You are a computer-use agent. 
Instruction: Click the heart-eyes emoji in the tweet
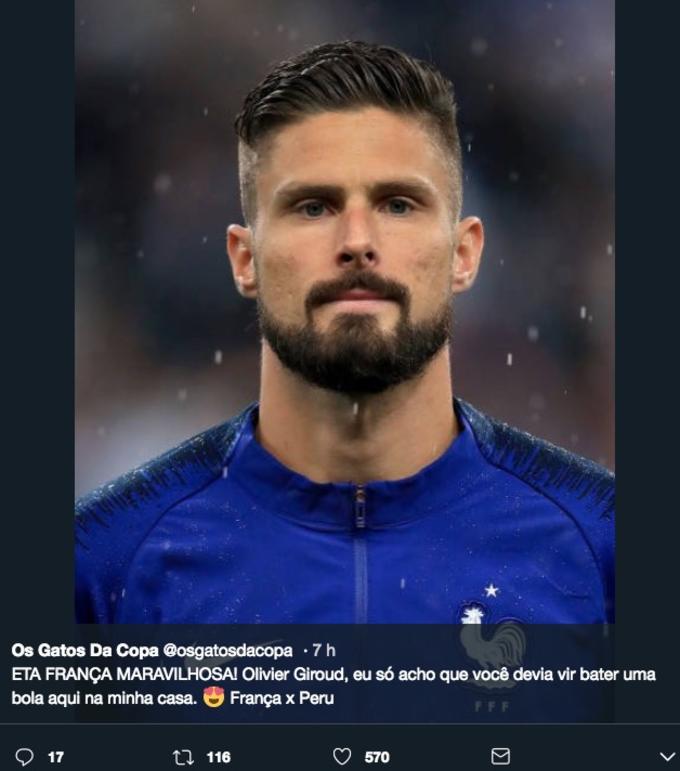coord(213,698)
